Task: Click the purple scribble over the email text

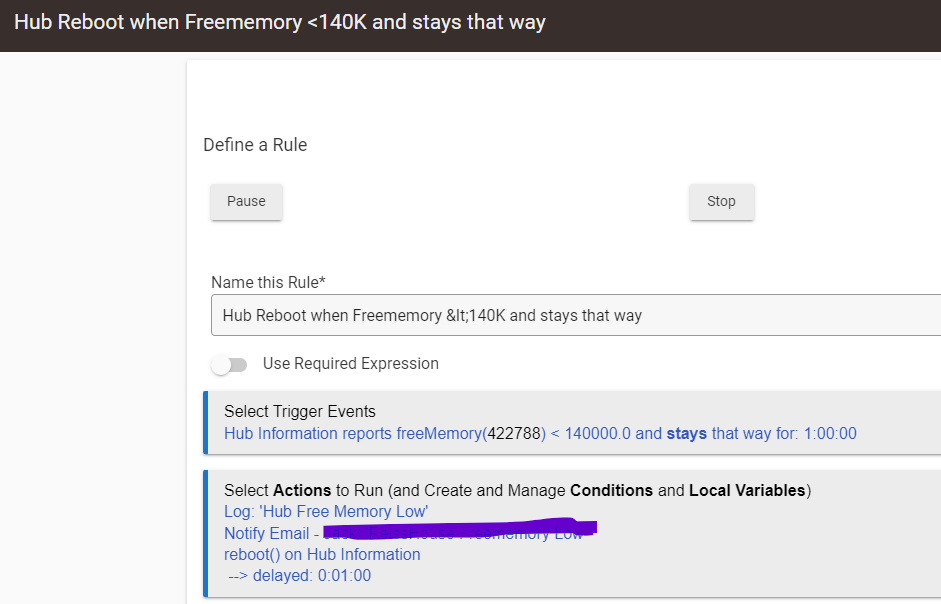Action: pos(460,530)
